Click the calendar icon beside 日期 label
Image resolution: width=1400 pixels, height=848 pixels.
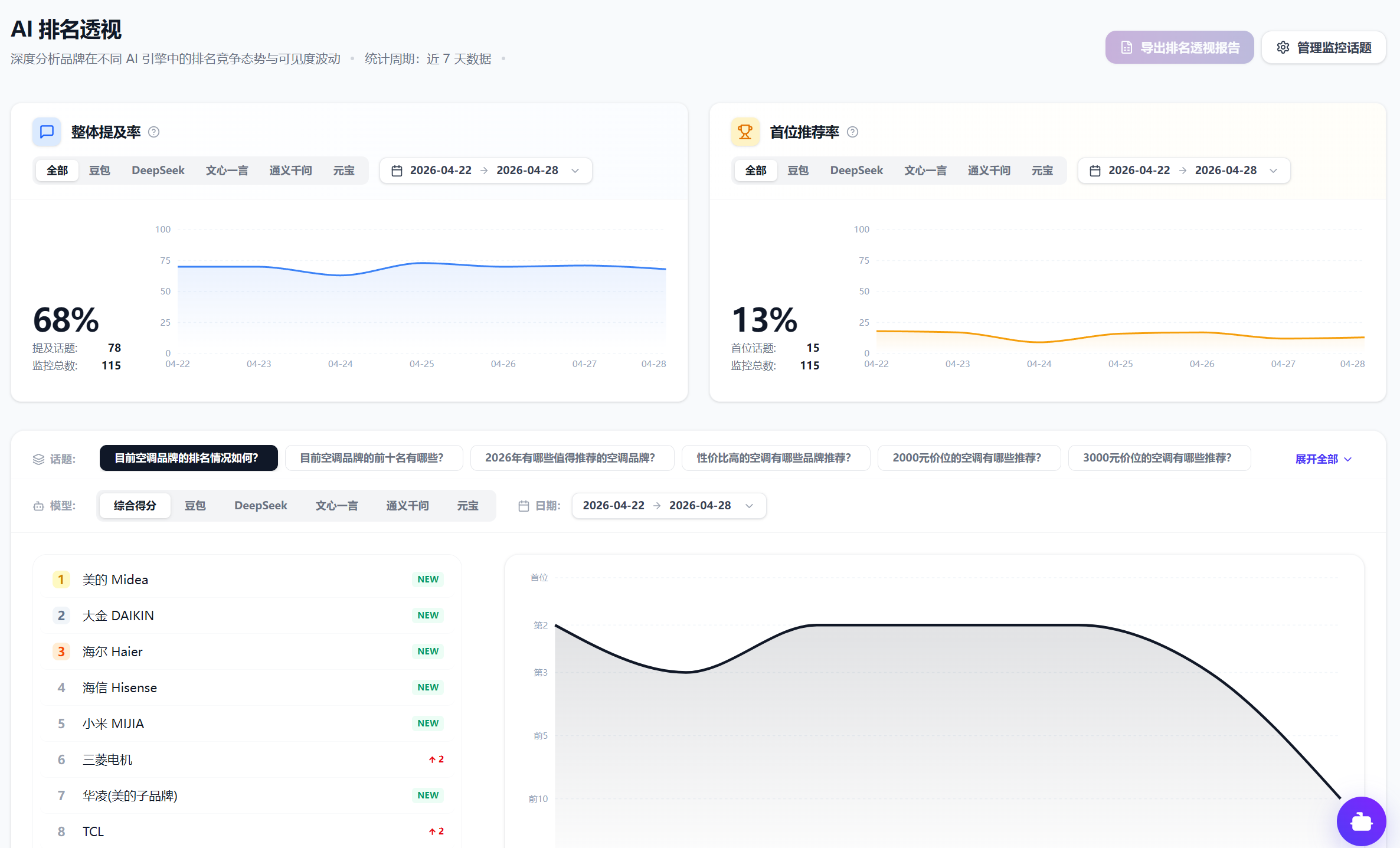[x=524, y=506]
